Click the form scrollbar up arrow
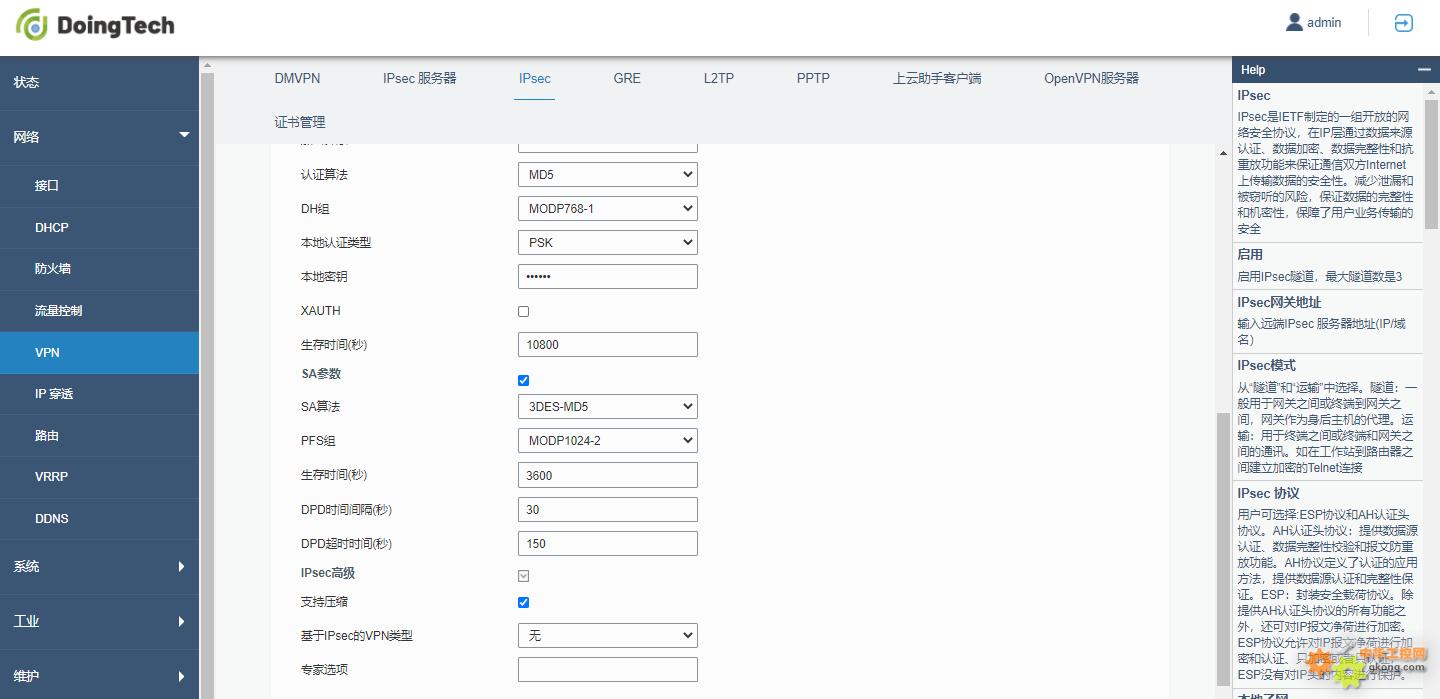This screenshot has width=1440, height=699. coord(1222,153)
